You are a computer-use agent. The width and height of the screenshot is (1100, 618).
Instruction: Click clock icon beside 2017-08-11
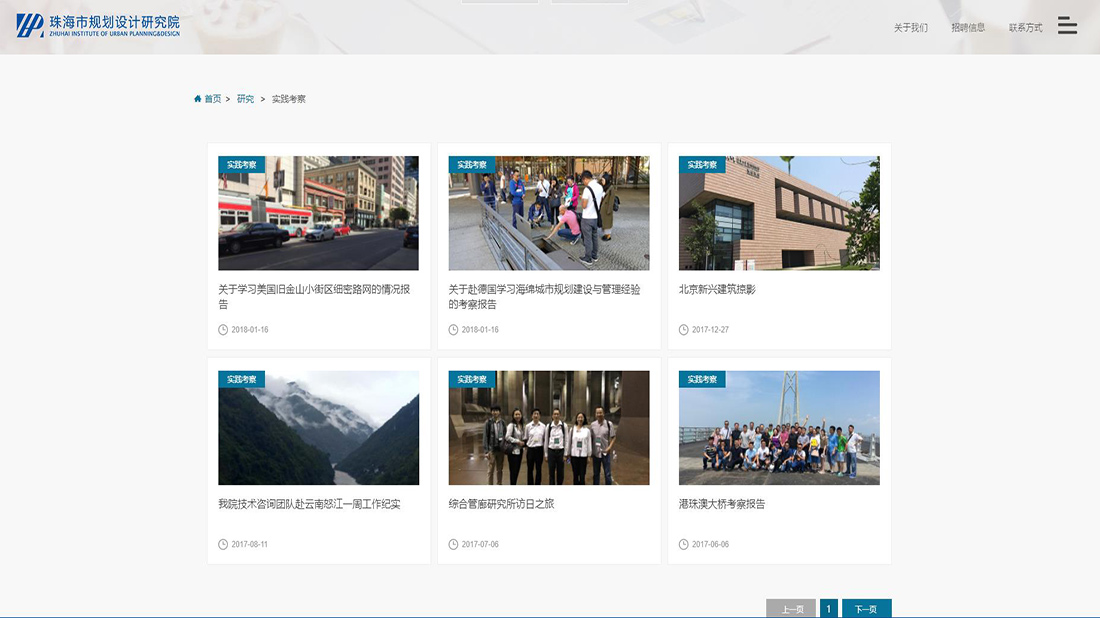pos(223,544)
